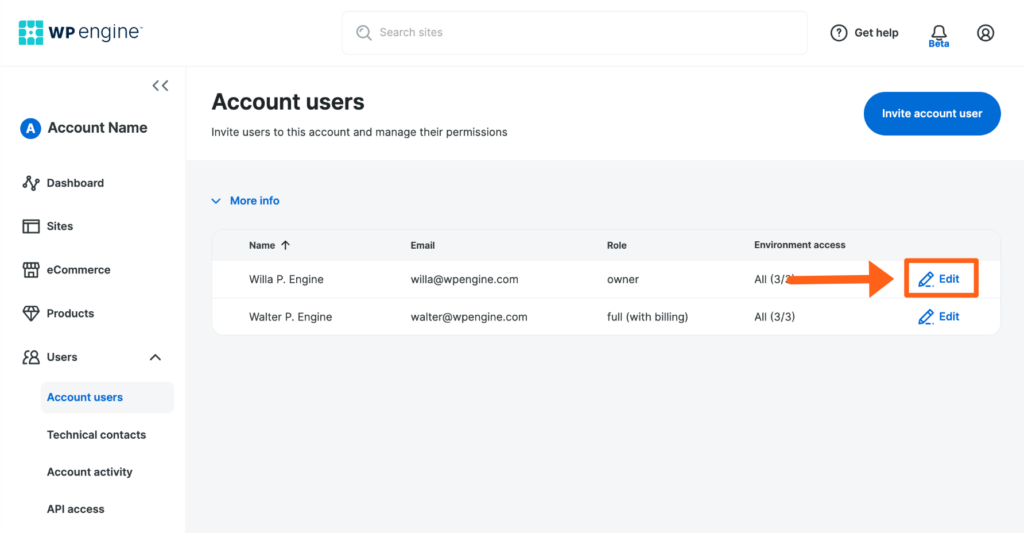Open the notifications bell icon

pos(938,33)
